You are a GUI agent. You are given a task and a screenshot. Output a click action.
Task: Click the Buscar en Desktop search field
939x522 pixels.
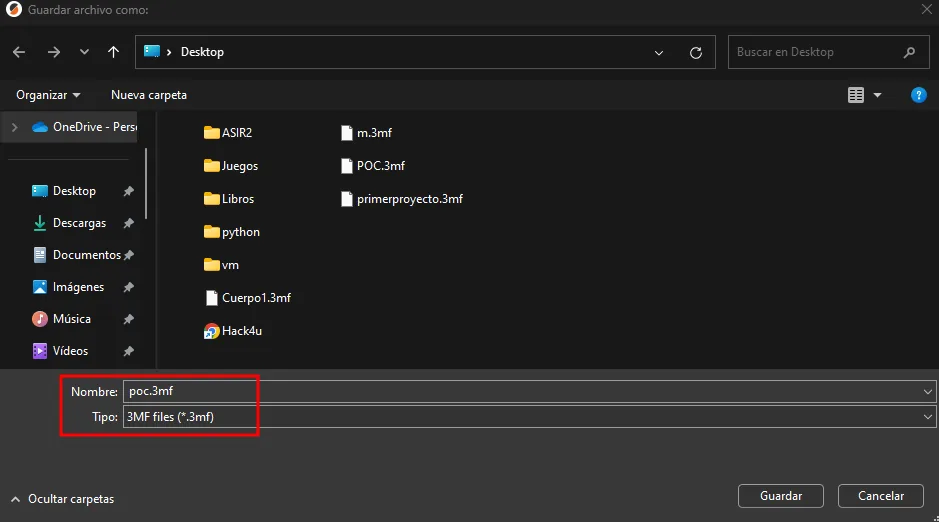click(827, 52)
